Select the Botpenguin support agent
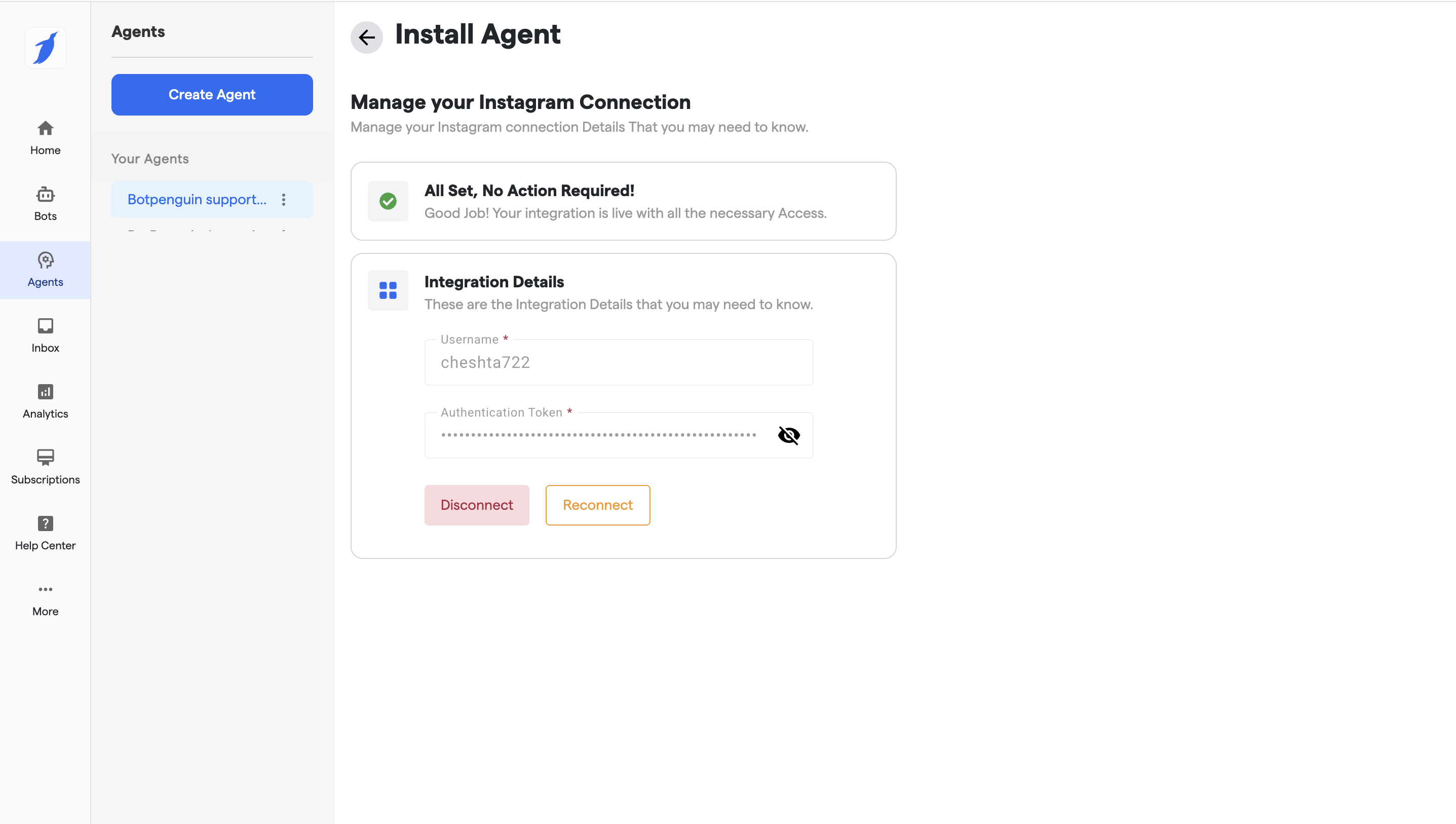The width and height of the screenshot is (1456, 824). tap(196, 199)
